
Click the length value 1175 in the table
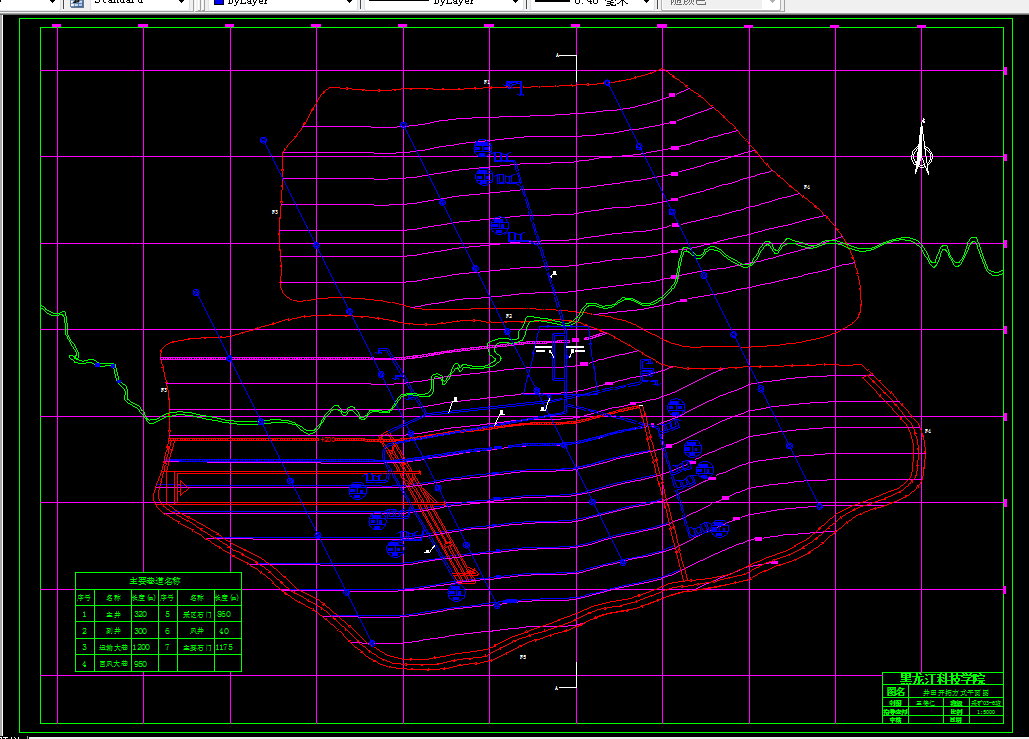[x=224, y=647]
